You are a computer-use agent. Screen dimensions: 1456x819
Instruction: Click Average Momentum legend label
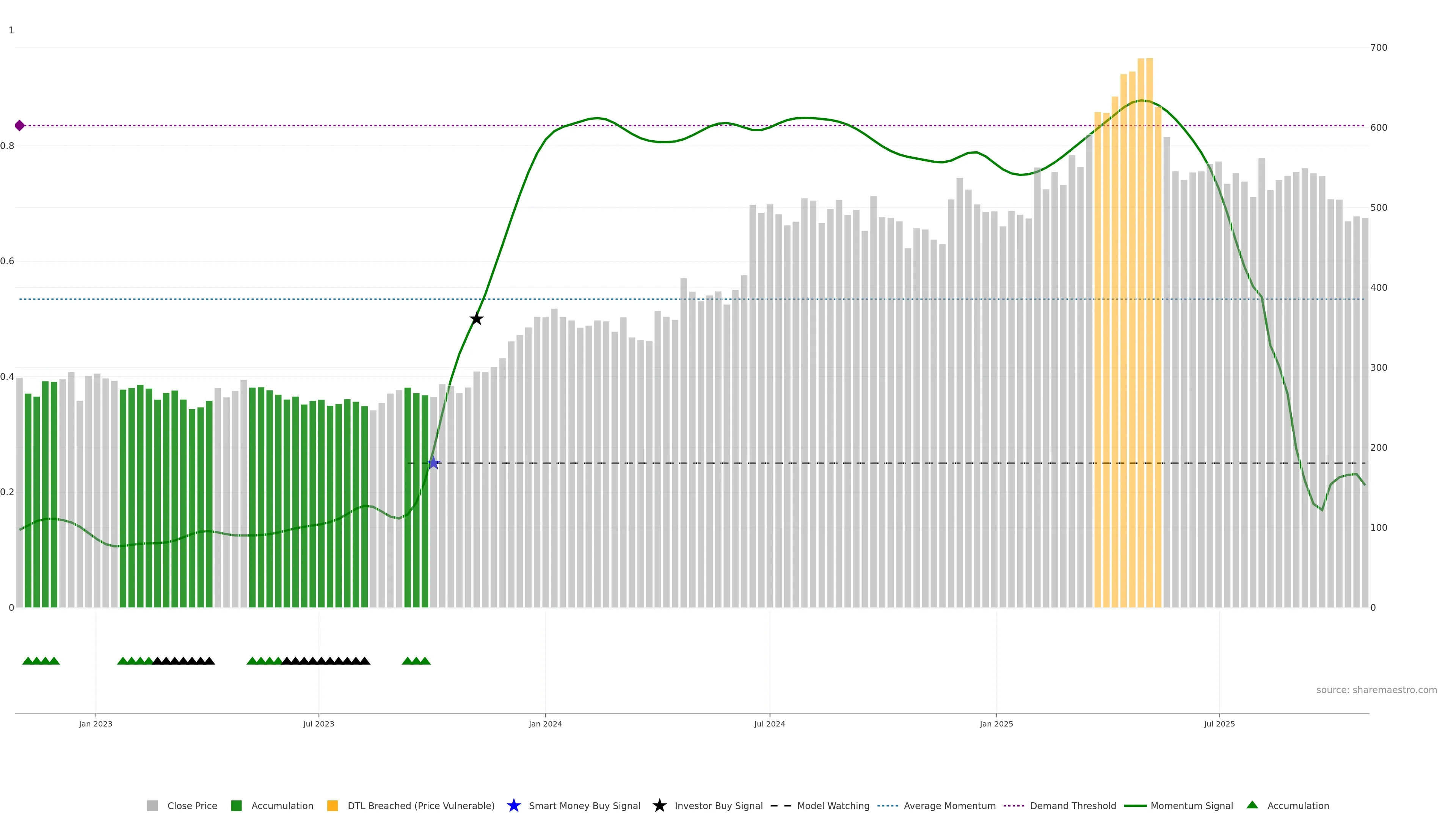click(949, 805)
